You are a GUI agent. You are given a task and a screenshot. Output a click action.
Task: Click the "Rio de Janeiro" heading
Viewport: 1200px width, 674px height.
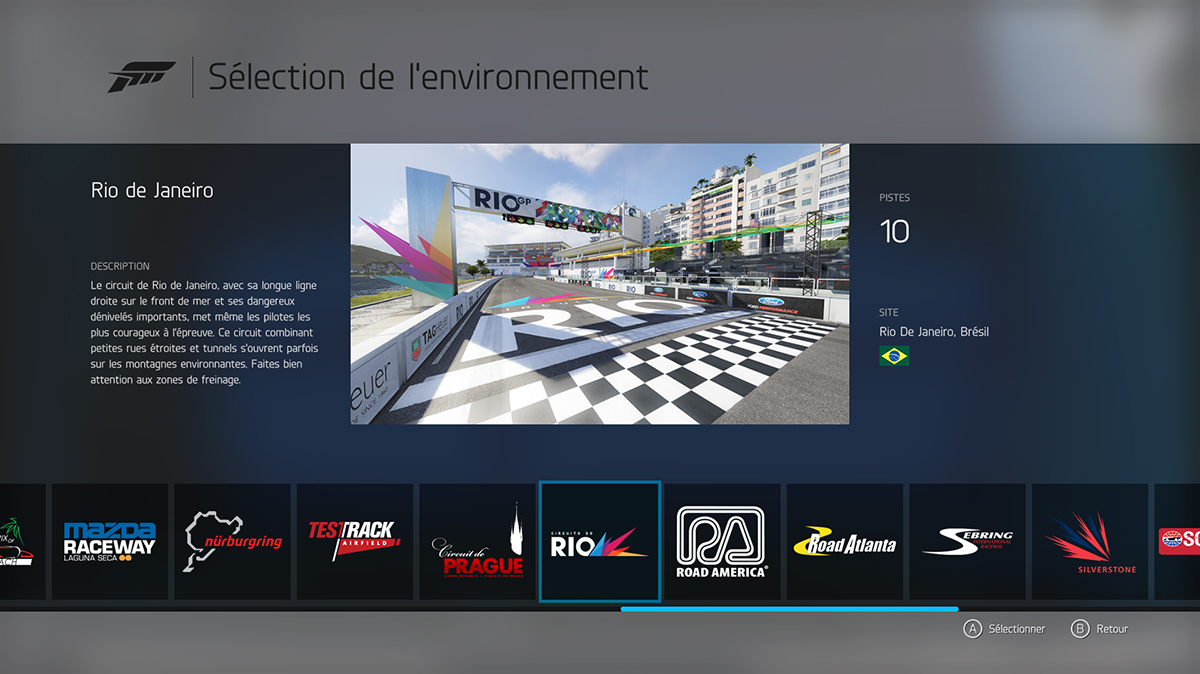(x=152, y=190)
